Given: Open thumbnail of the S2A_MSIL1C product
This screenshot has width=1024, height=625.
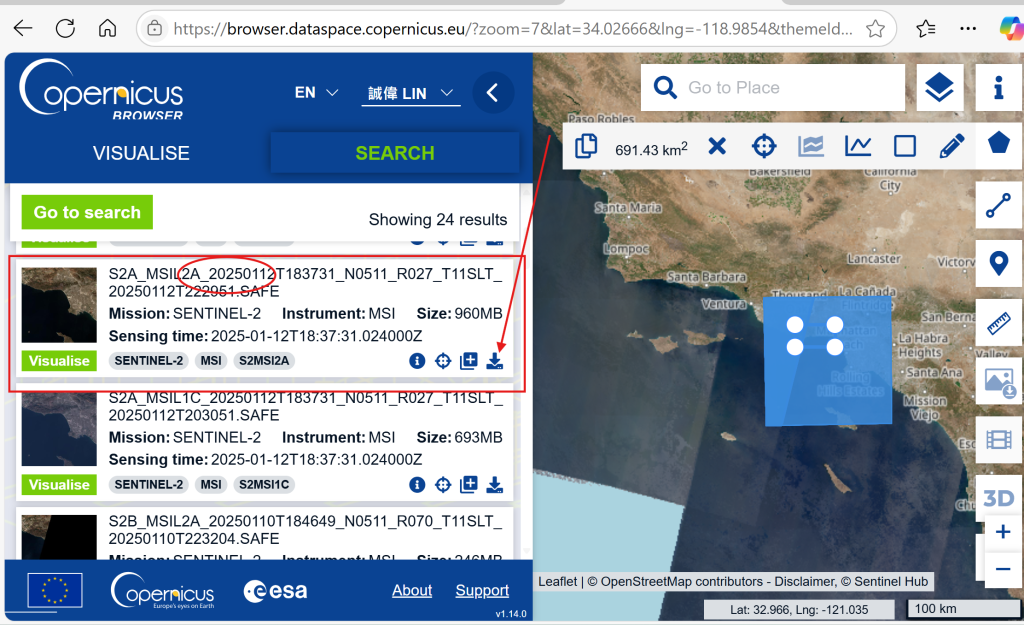Looking at the screenshot, I should (x=59, y=429).
